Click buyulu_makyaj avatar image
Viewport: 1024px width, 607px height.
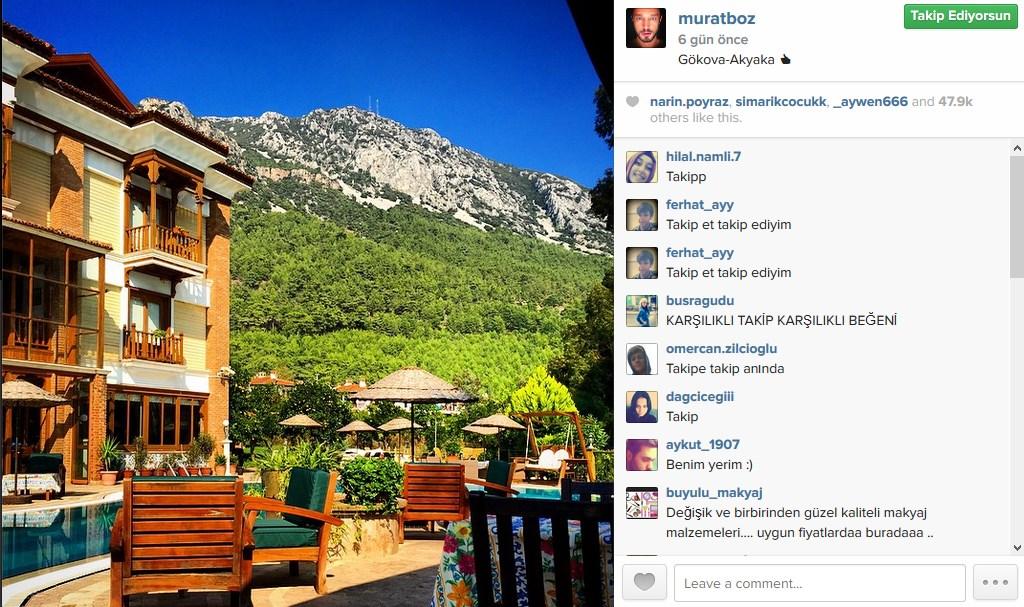pos(641,502)
